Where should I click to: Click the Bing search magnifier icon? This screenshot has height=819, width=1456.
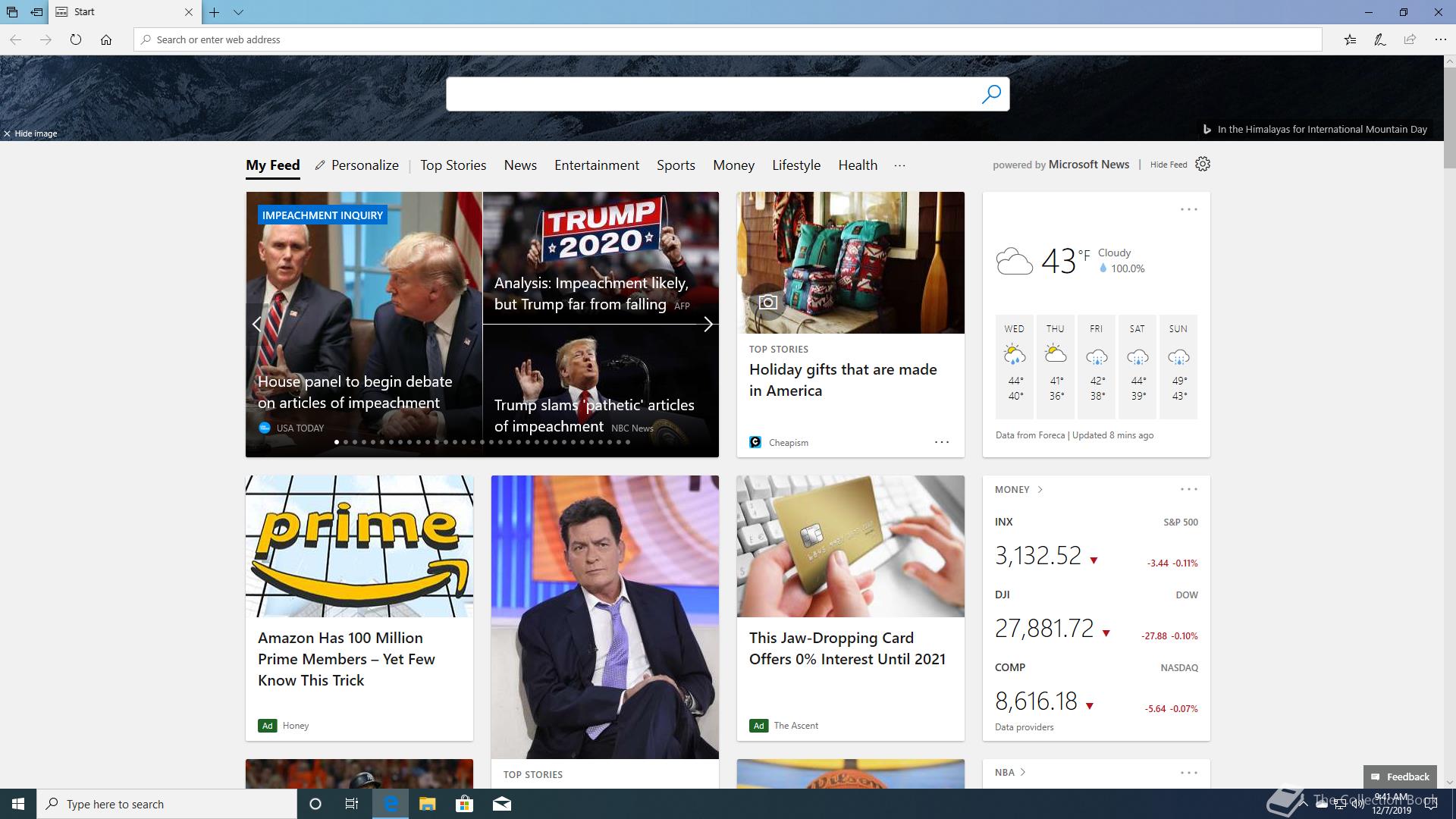pos(991,94)
